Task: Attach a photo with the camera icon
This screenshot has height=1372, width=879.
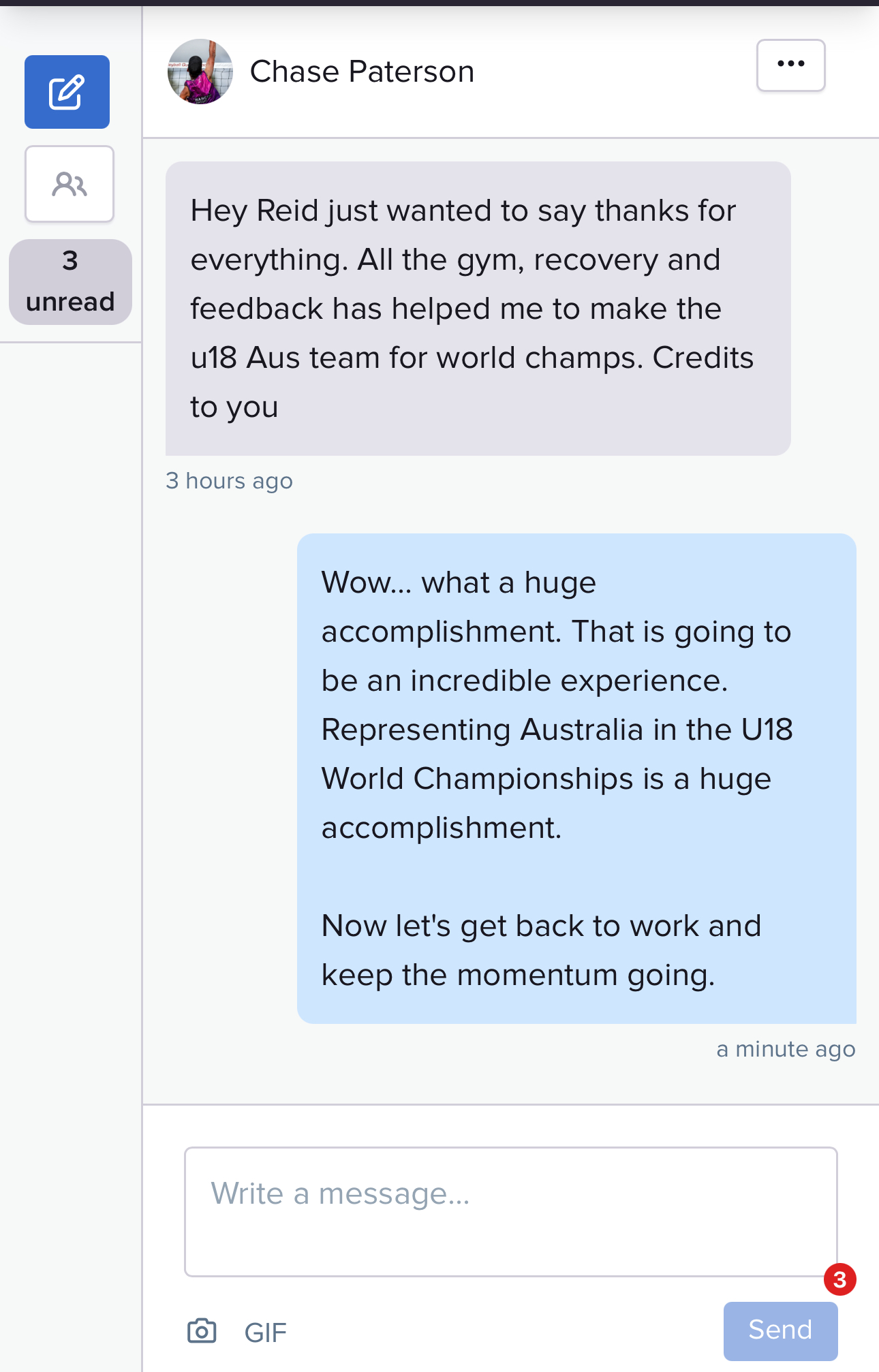Action: click(202, 1330)
